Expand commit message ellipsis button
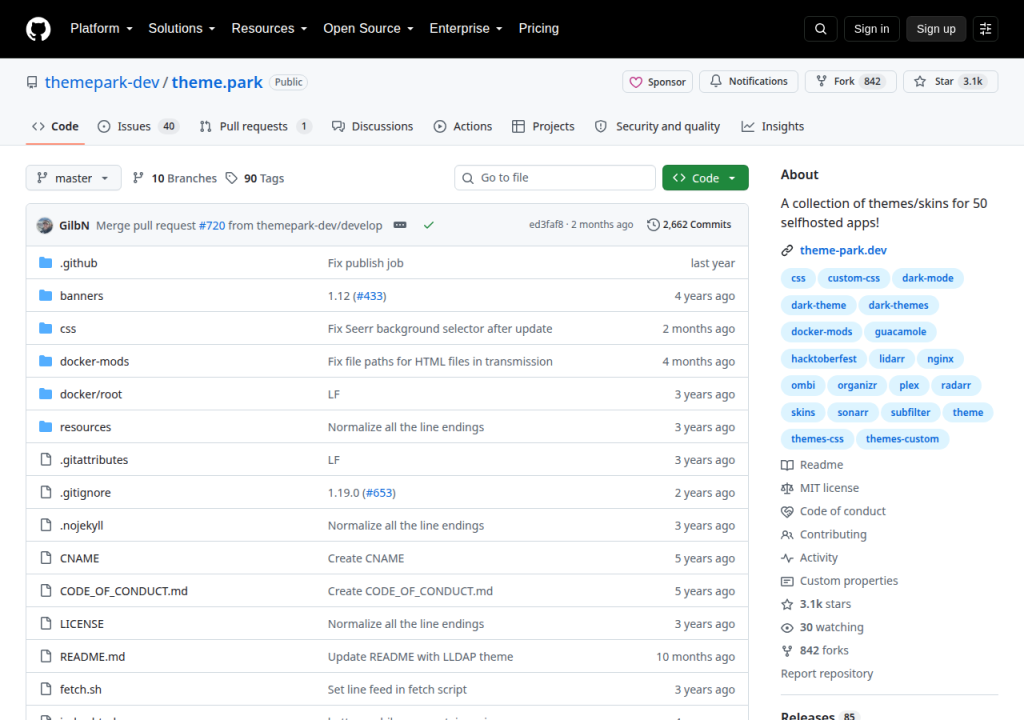The width and height of the screenshot is (1024, 720). pos(400,225)
